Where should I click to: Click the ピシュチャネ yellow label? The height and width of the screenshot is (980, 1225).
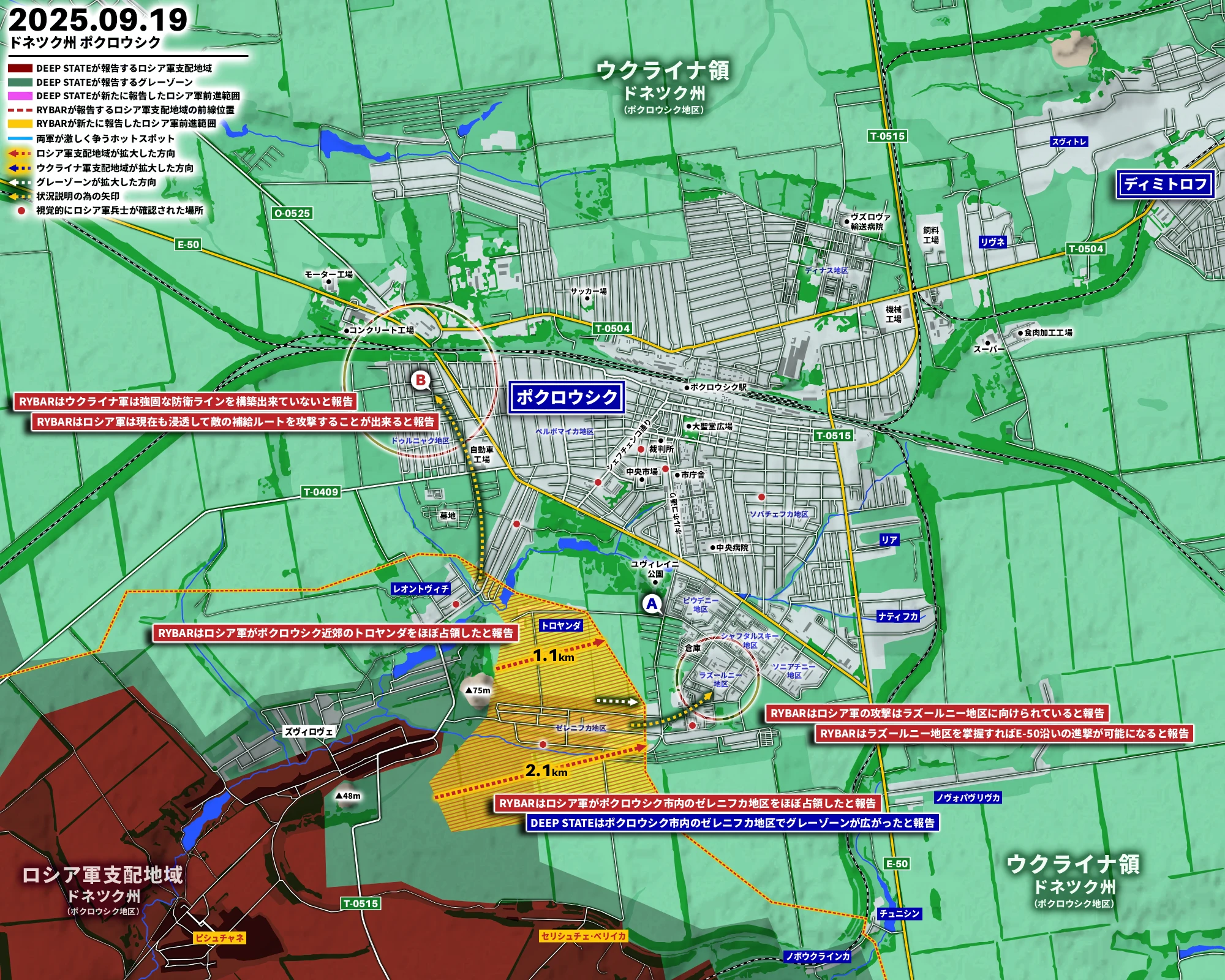point(219,938)
